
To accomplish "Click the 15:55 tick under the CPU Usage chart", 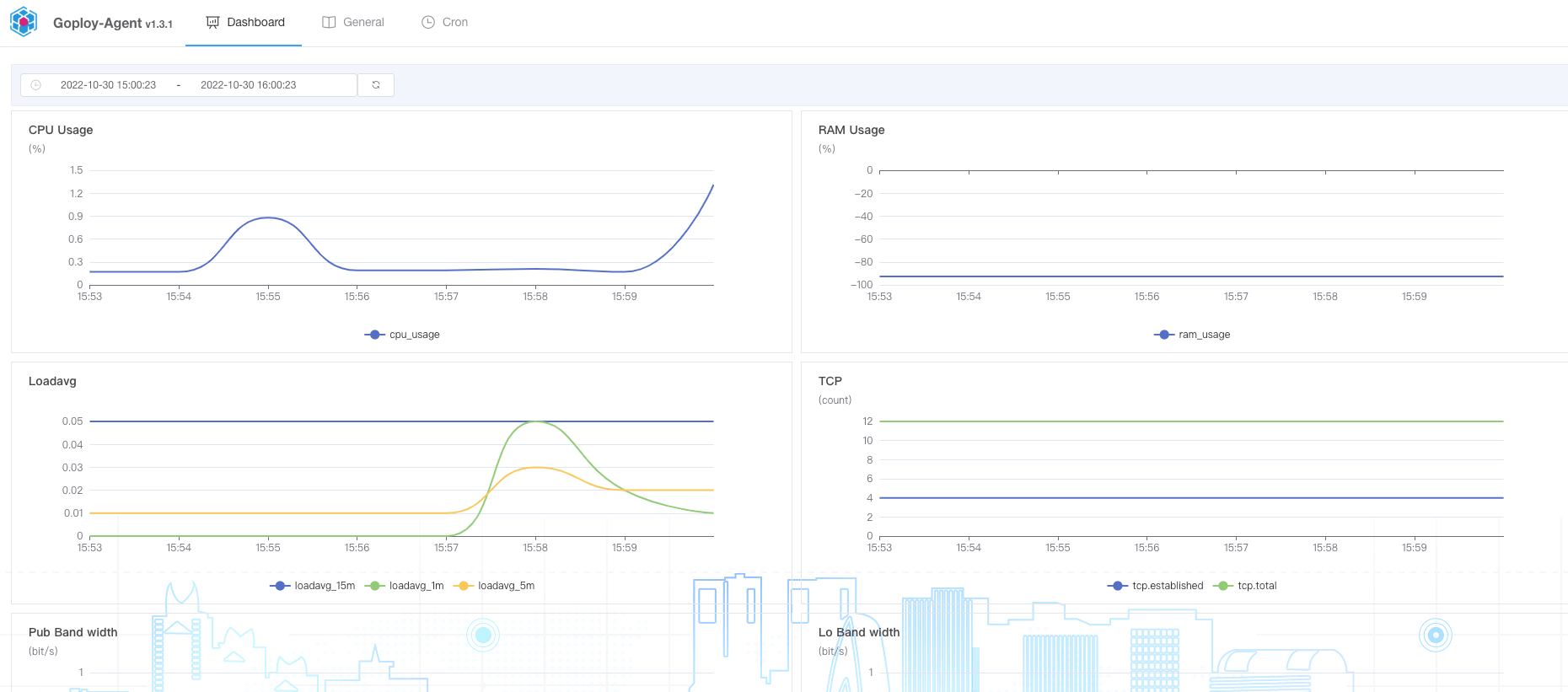I will (x=268, y=297).
